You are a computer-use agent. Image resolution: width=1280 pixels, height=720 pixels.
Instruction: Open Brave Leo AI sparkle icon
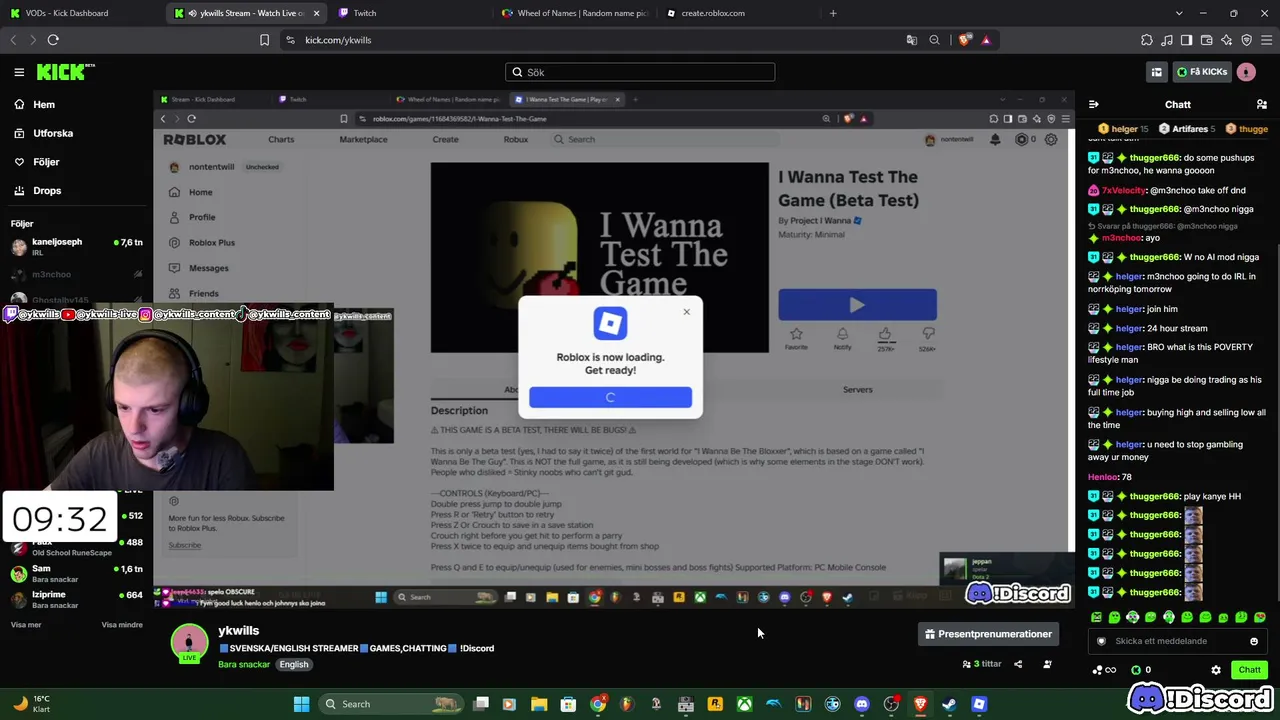click(x=1226, y=40)
